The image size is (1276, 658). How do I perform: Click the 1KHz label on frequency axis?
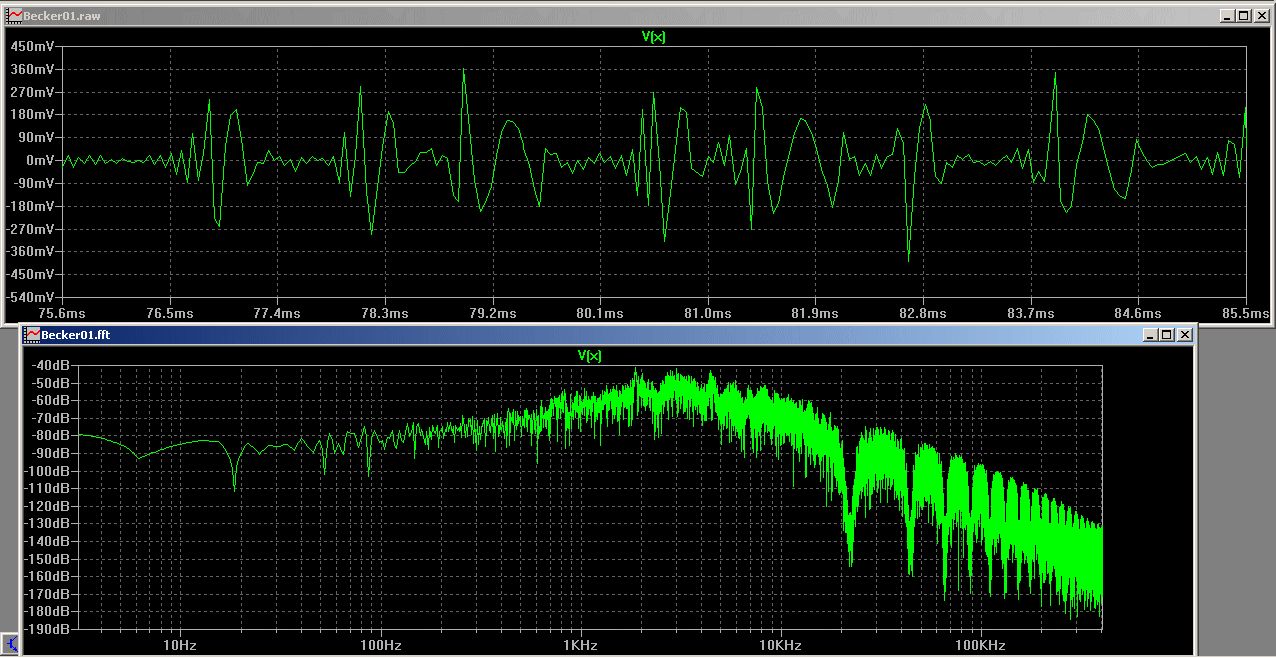[580, 645]
